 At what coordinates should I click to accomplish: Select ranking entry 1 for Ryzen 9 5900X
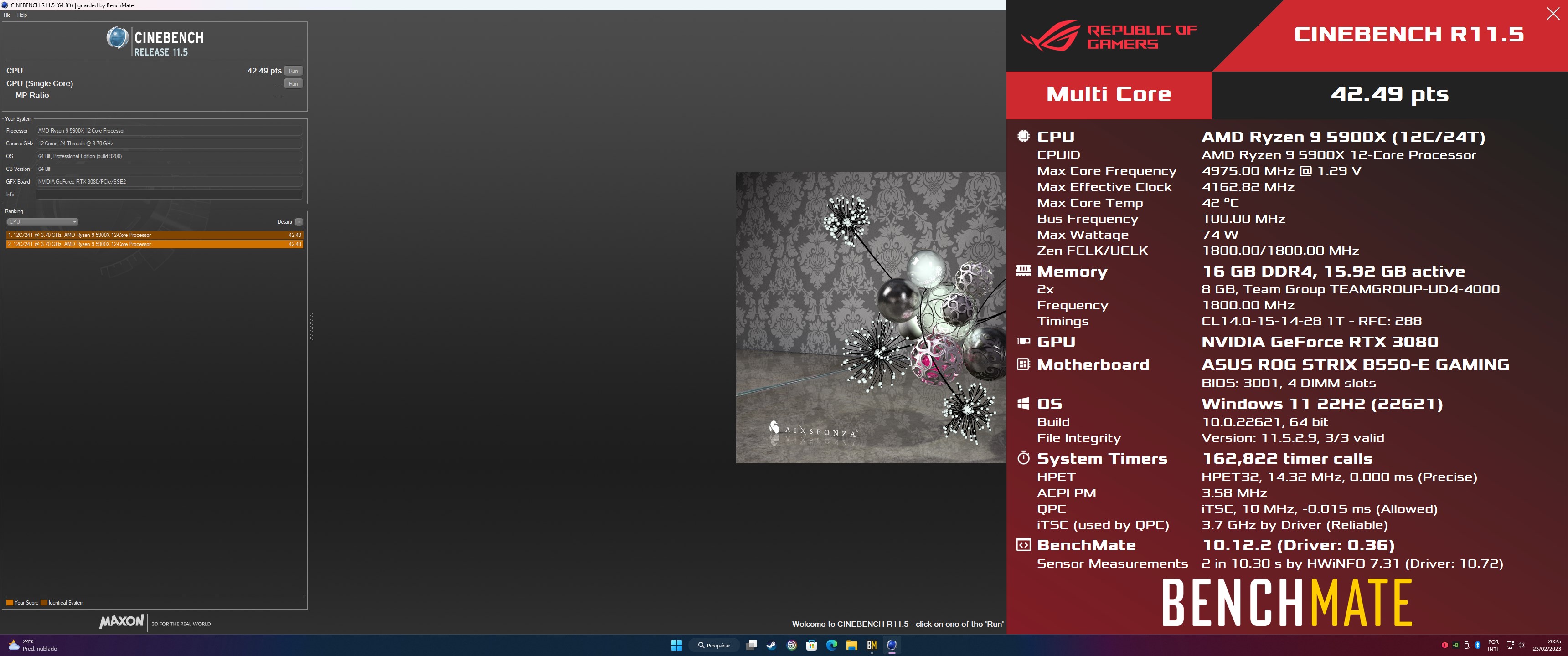point(155,235)
